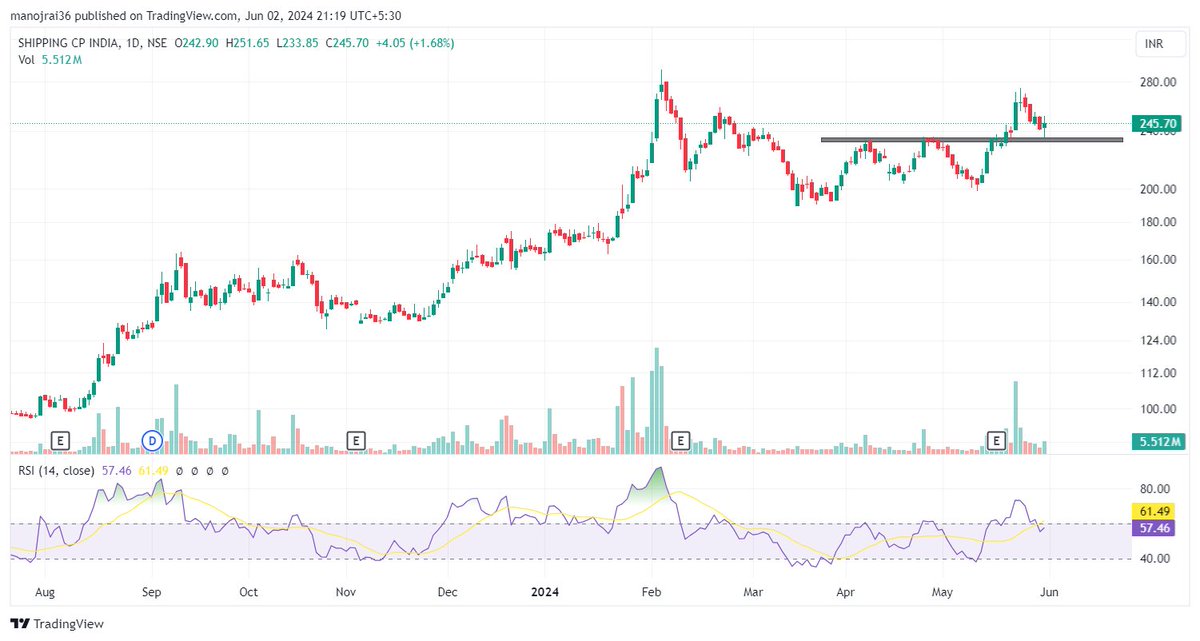Click the open value O242.90
1200x641 pixels.
(x=199, y=44)
